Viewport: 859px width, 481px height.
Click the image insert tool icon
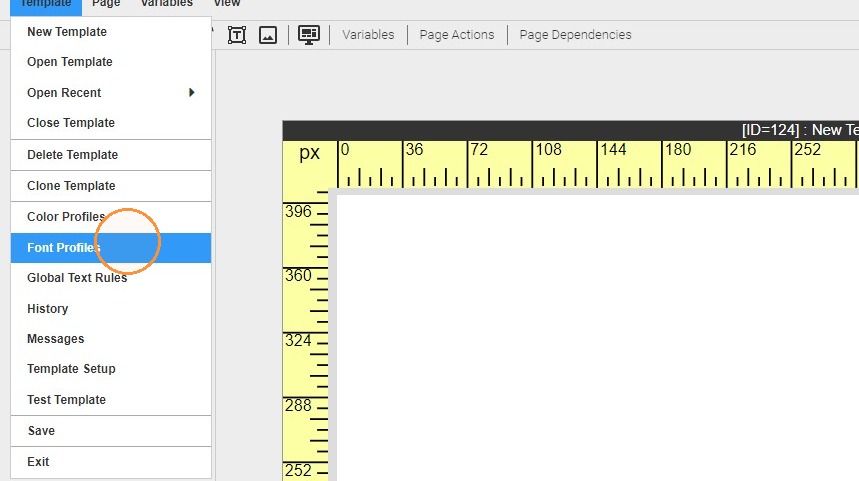[x=268, y=35]
